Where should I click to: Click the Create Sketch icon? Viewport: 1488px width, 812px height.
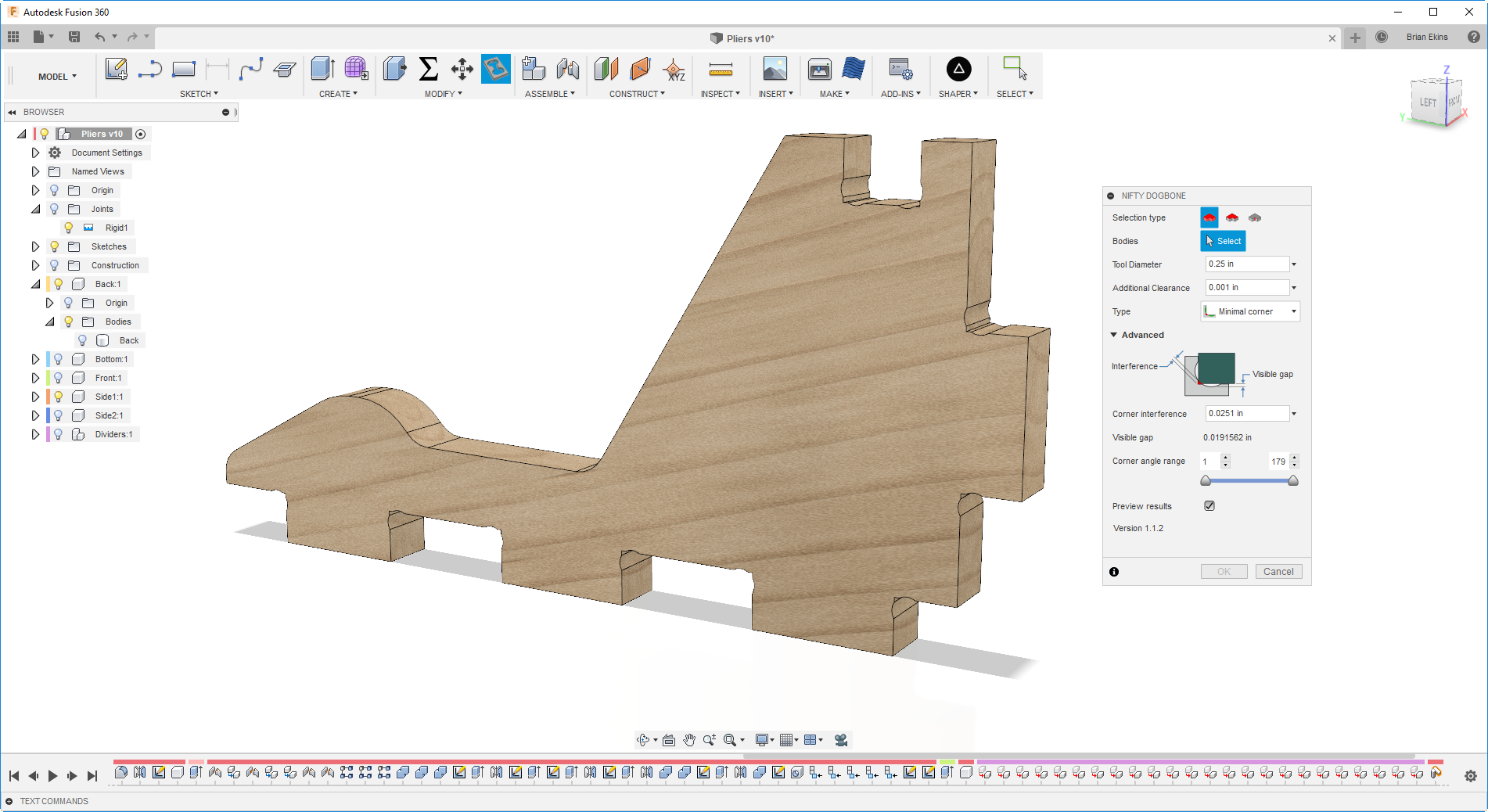tap(117, 70)
